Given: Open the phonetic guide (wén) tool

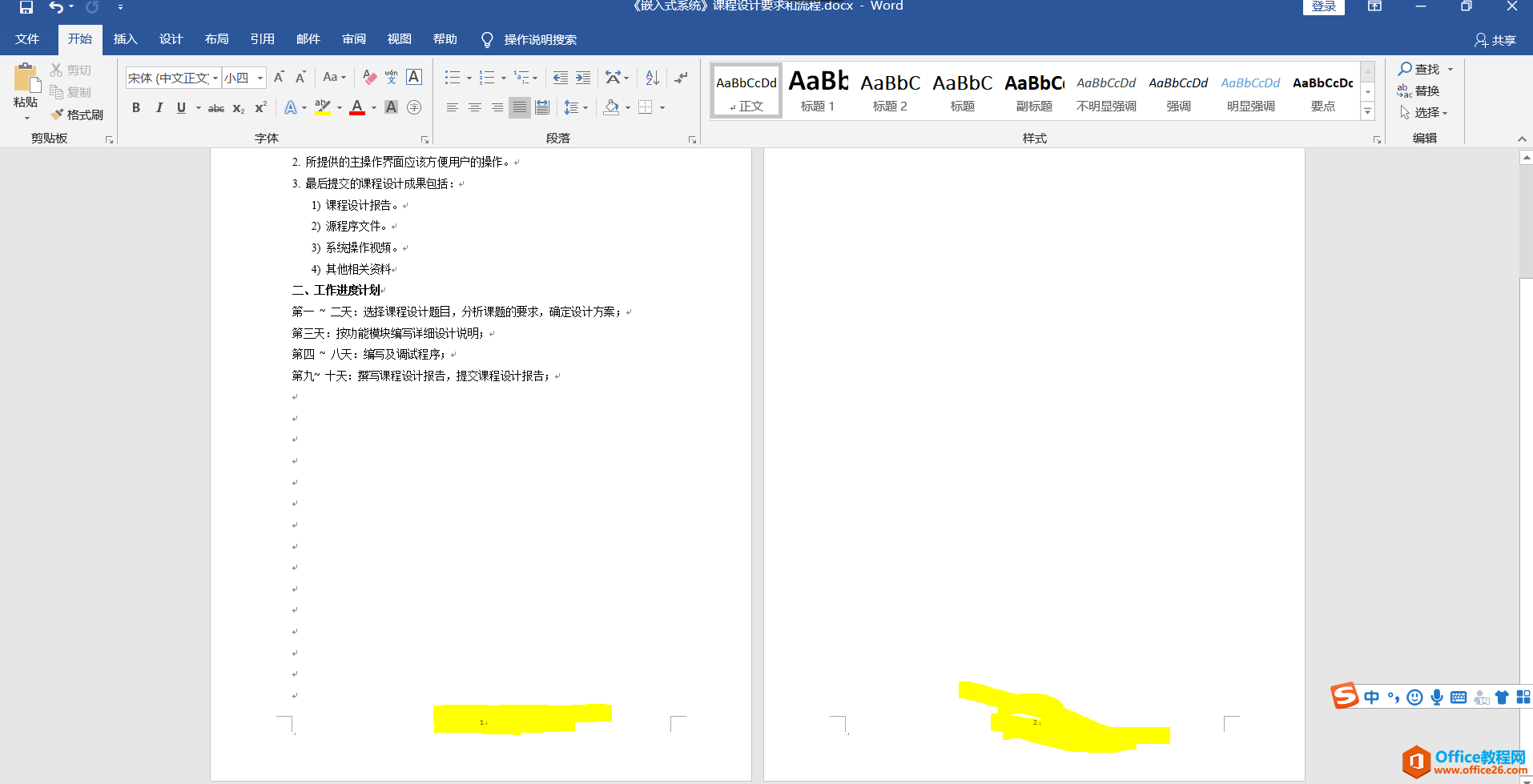Looking at the screenshot, I should click(x=391, y=78).
